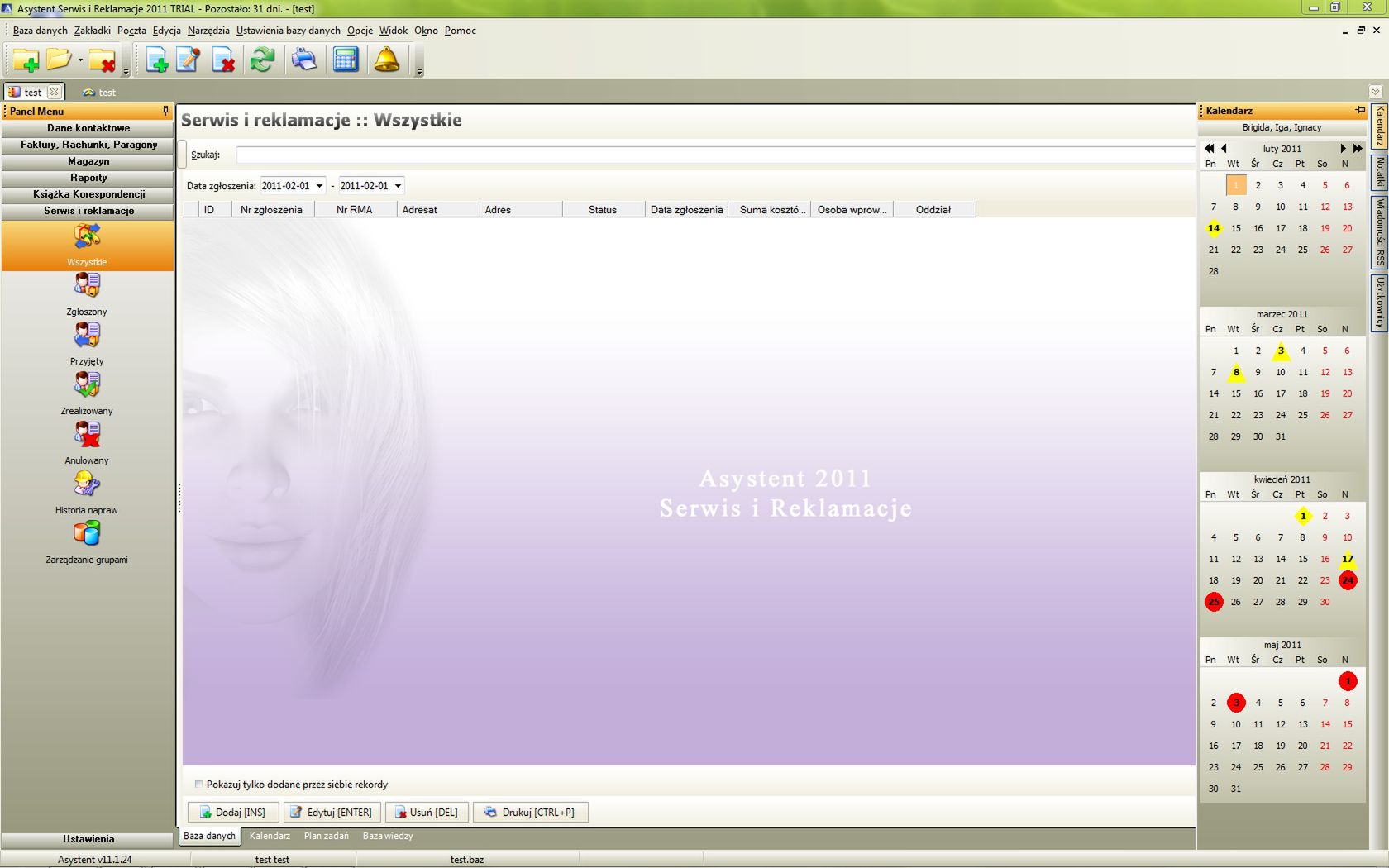Screen dimensions: 1389x868
Task: Click the edit record pencil icon
Action: [189, 60]
